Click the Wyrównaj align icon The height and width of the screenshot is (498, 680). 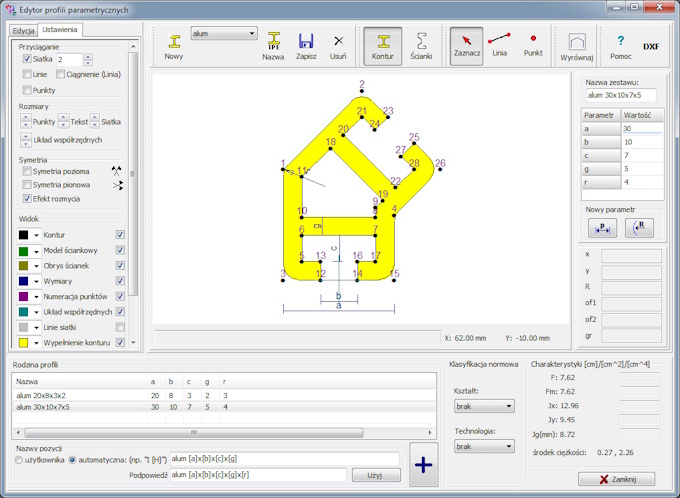pos(576,43)
